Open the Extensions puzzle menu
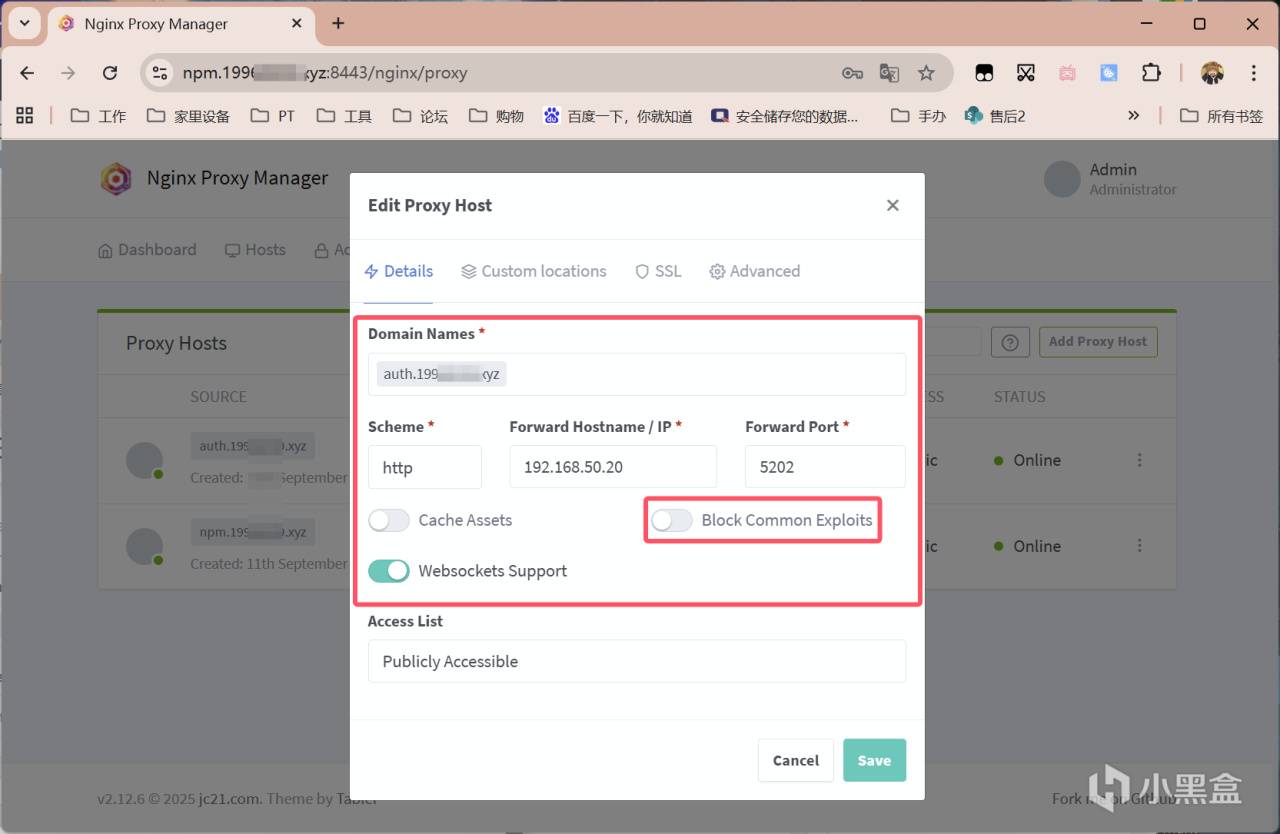Image resolution: width=1280 pixels, height=834 pixels. tap(1151, 73)
